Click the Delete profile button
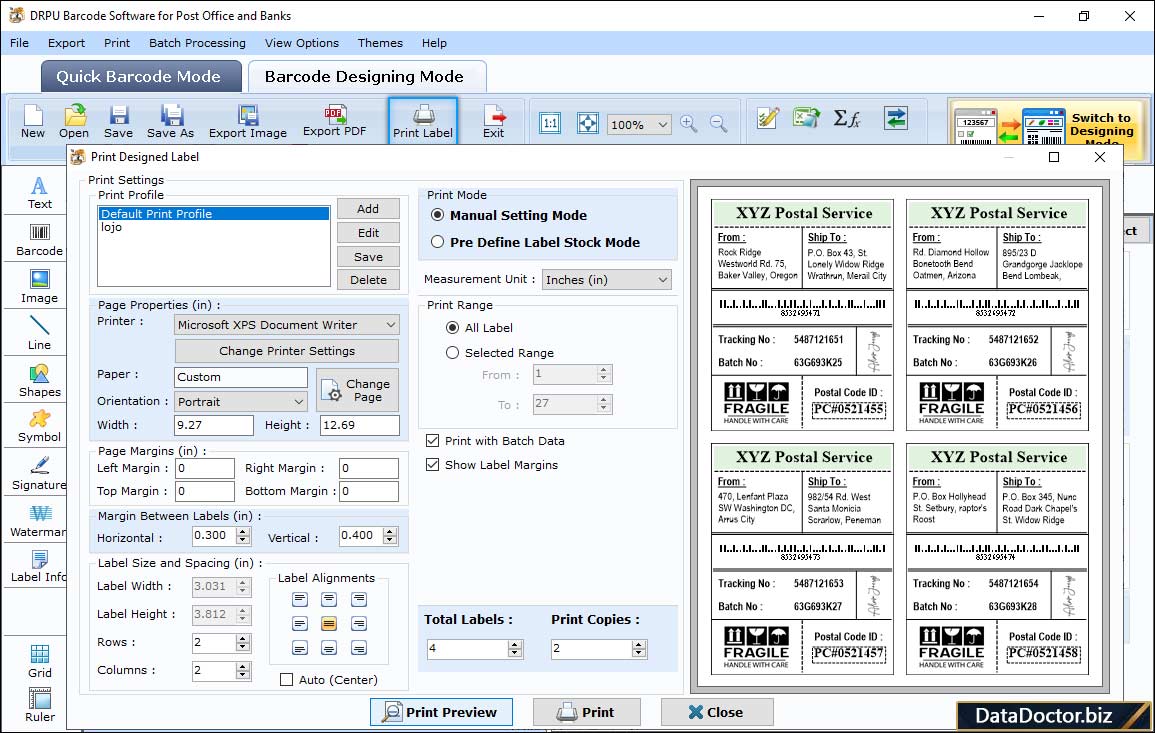The width and height of the screenshot is (1155, 733). coord(368,280)
